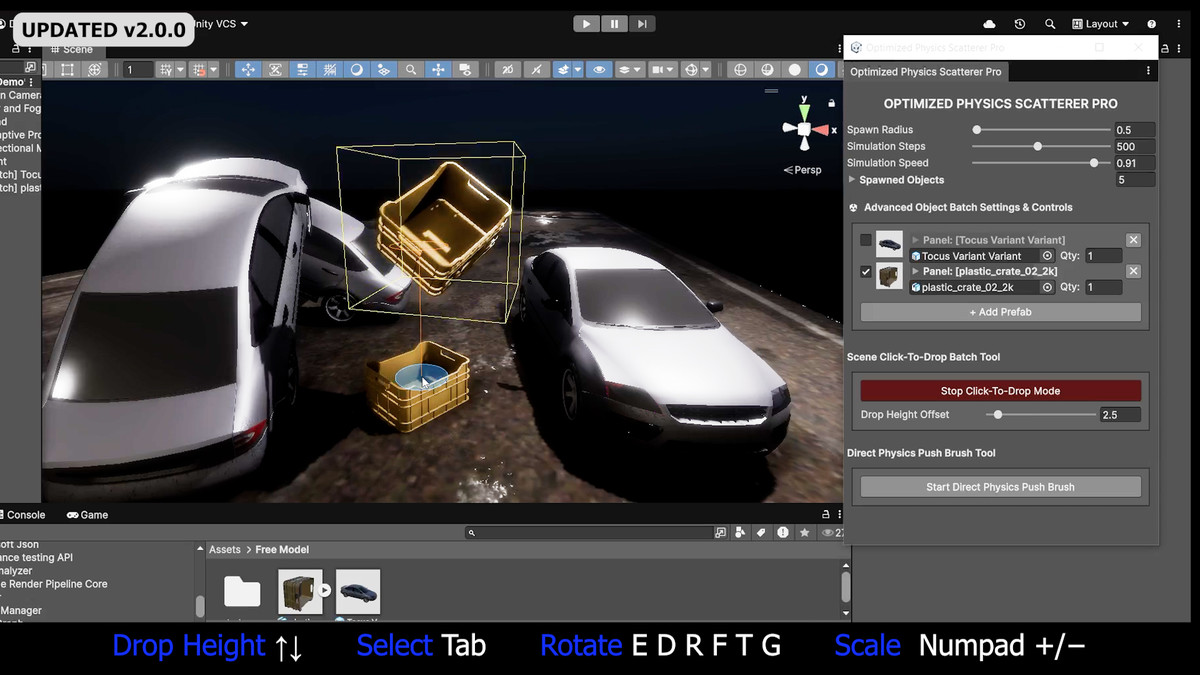Enable the Tocus Variant Variant checkbox
The width and height of the screenshot is (1200, 675).
click(x=866, y=240)
